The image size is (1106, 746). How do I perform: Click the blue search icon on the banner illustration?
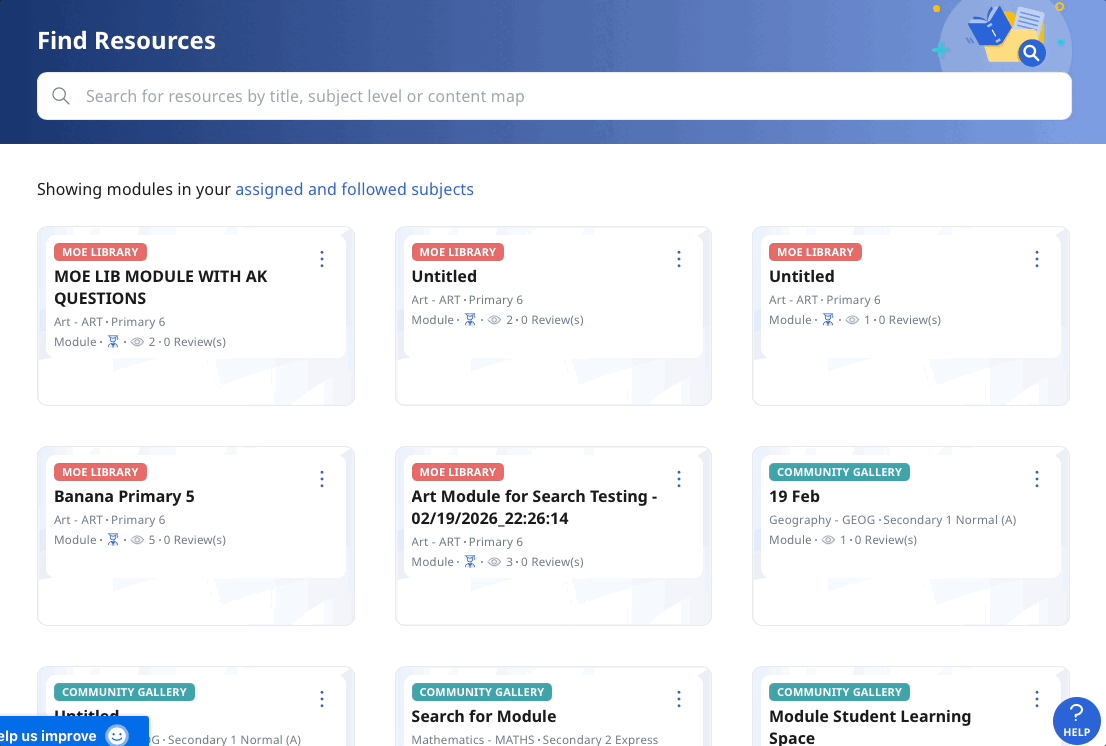coord(1032,54)
